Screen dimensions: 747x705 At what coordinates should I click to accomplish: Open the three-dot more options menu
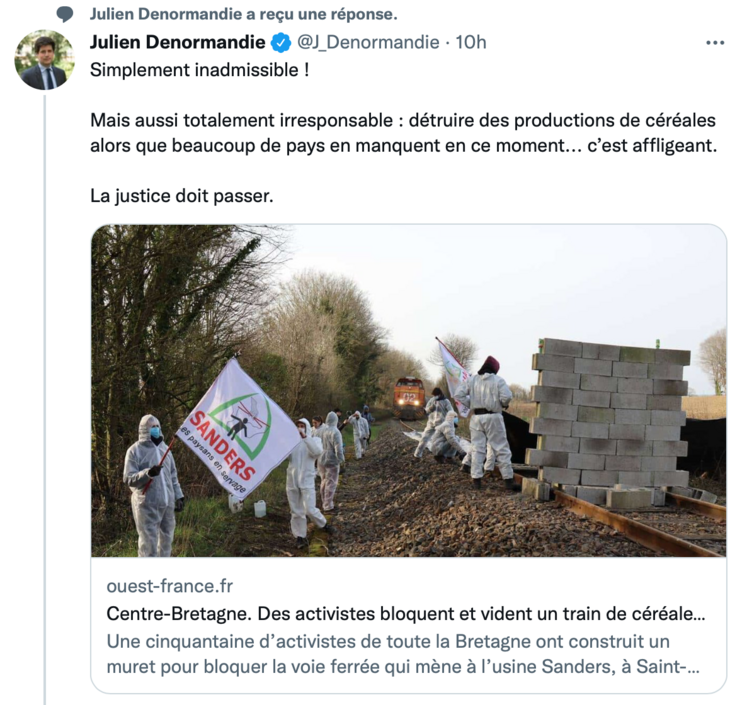pyautogui.click(x=715, y=43)
